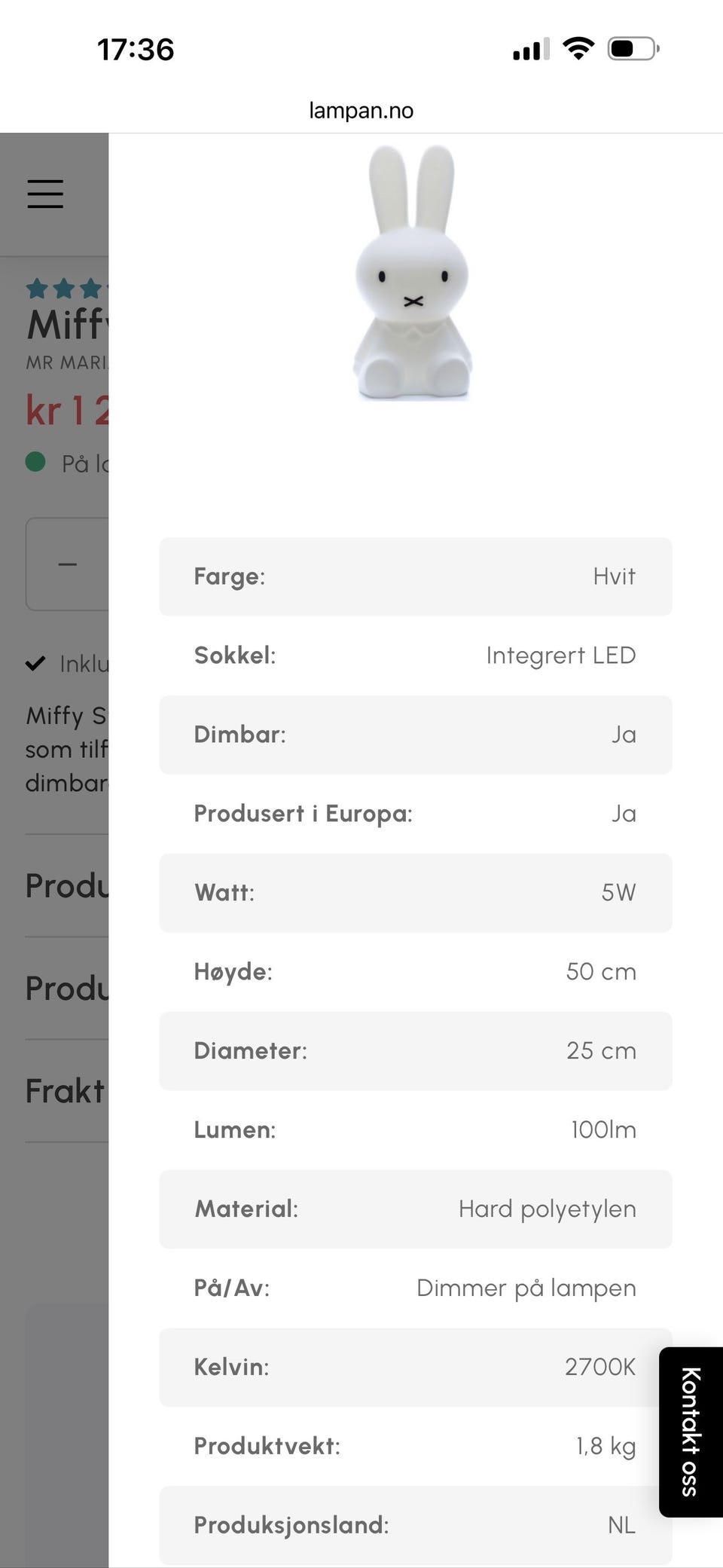This screenshot has height=1568, width=723.
Task: Tap the green stock status dot
Action: click(x=35, y=462)
